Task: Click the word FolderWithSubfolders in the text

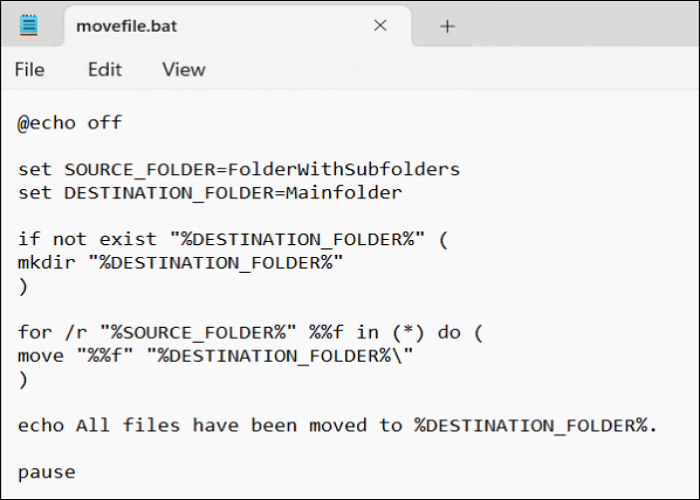Action: click(372, 169)
